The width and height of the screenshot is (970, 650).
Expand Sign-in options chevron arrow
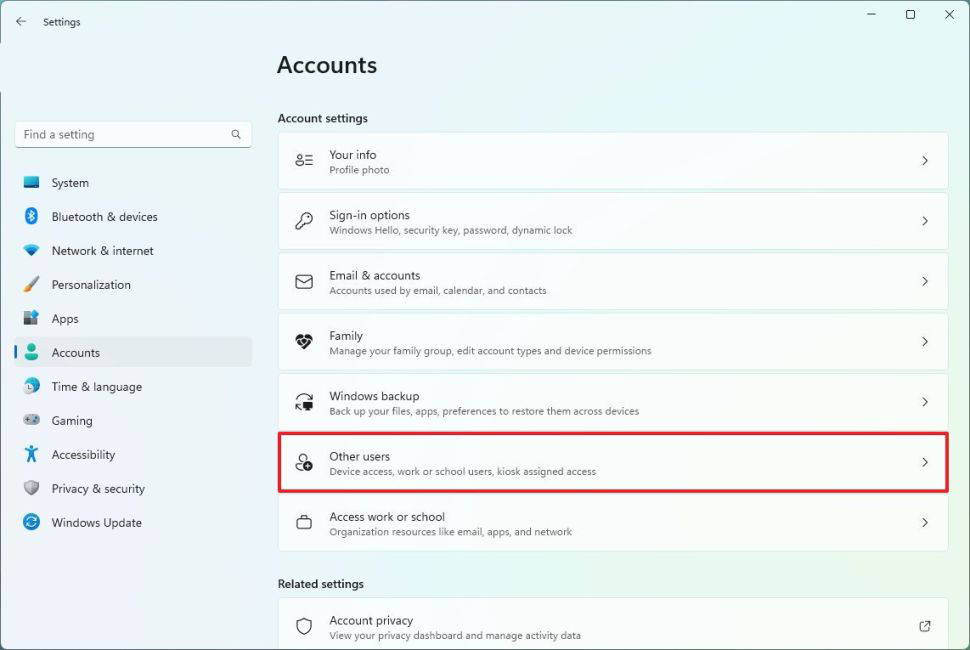pyautogui.click(x=924, y=221)
